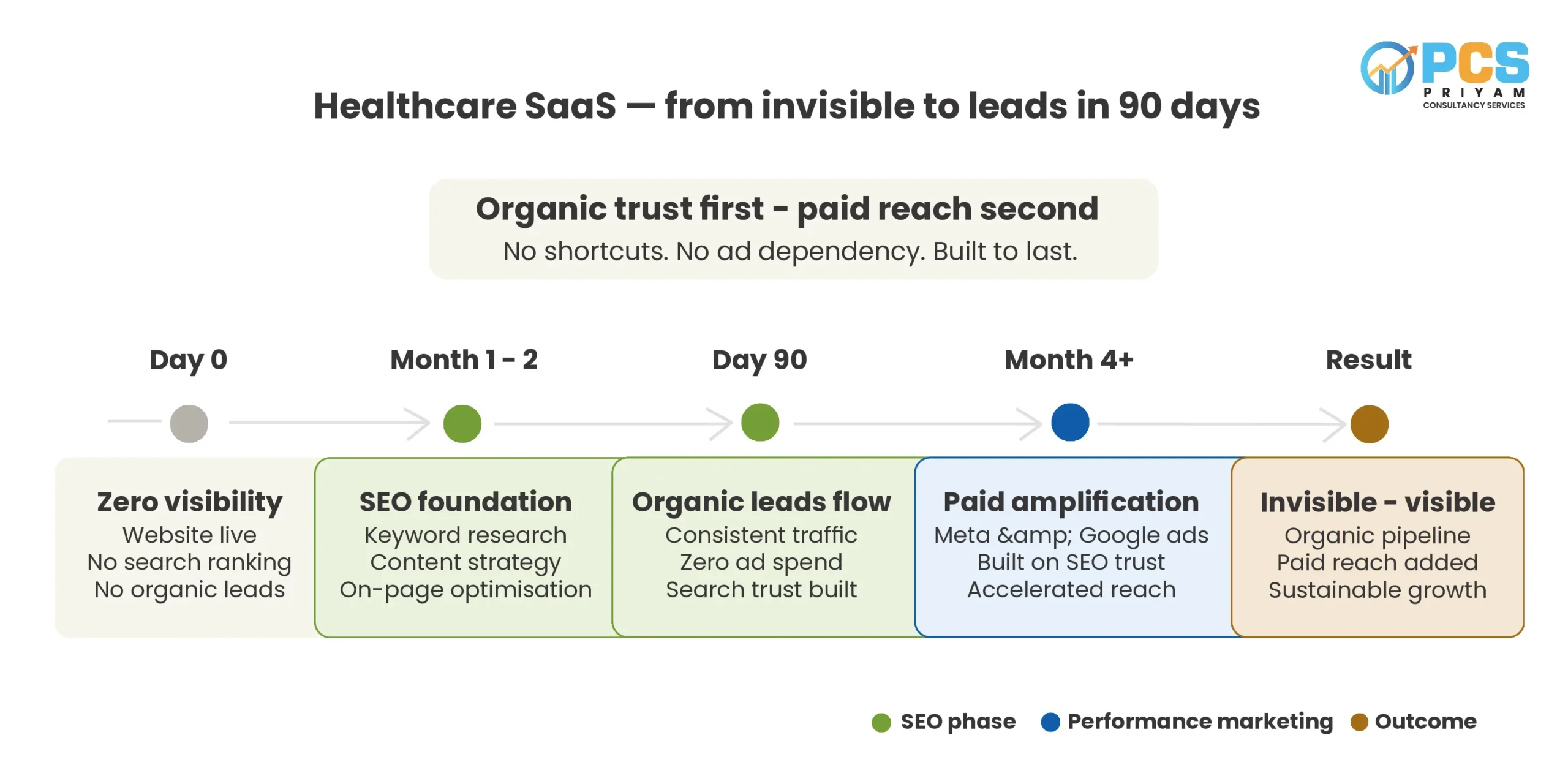Viewport: 1568px width, 784px height.
Task: Click the green Day 90 timeline dot
Action: pyautogui.click(x=759, y=422)
